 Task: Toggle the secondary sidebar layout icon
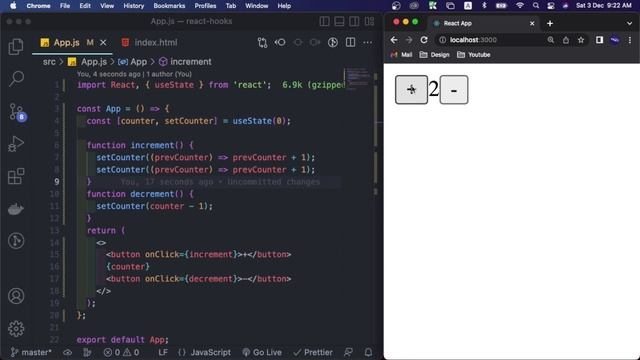click(354, 21)
